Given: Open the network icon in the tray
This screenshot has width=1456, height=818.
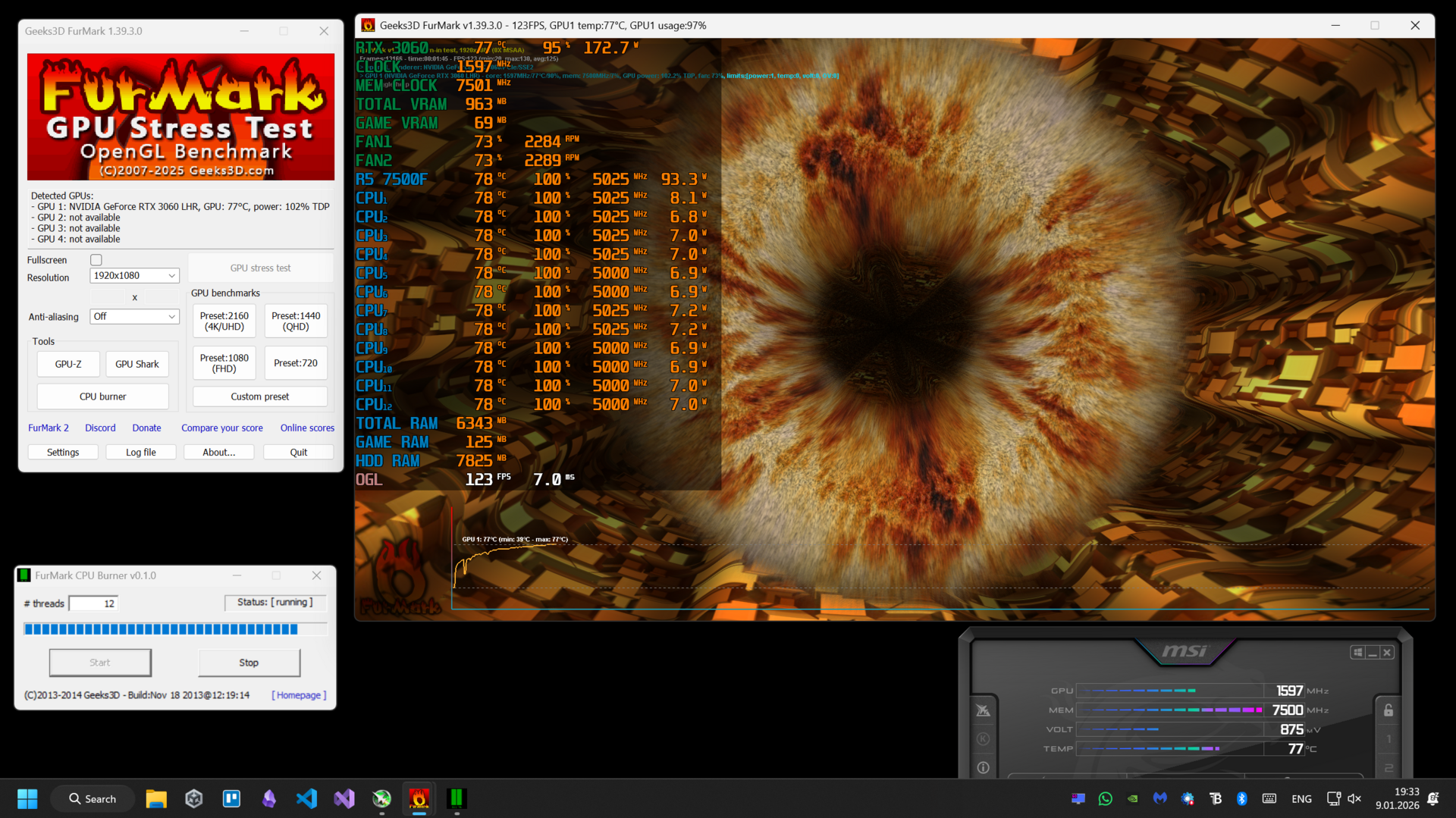Looking at the screenshot, I should pos(1333,798).
